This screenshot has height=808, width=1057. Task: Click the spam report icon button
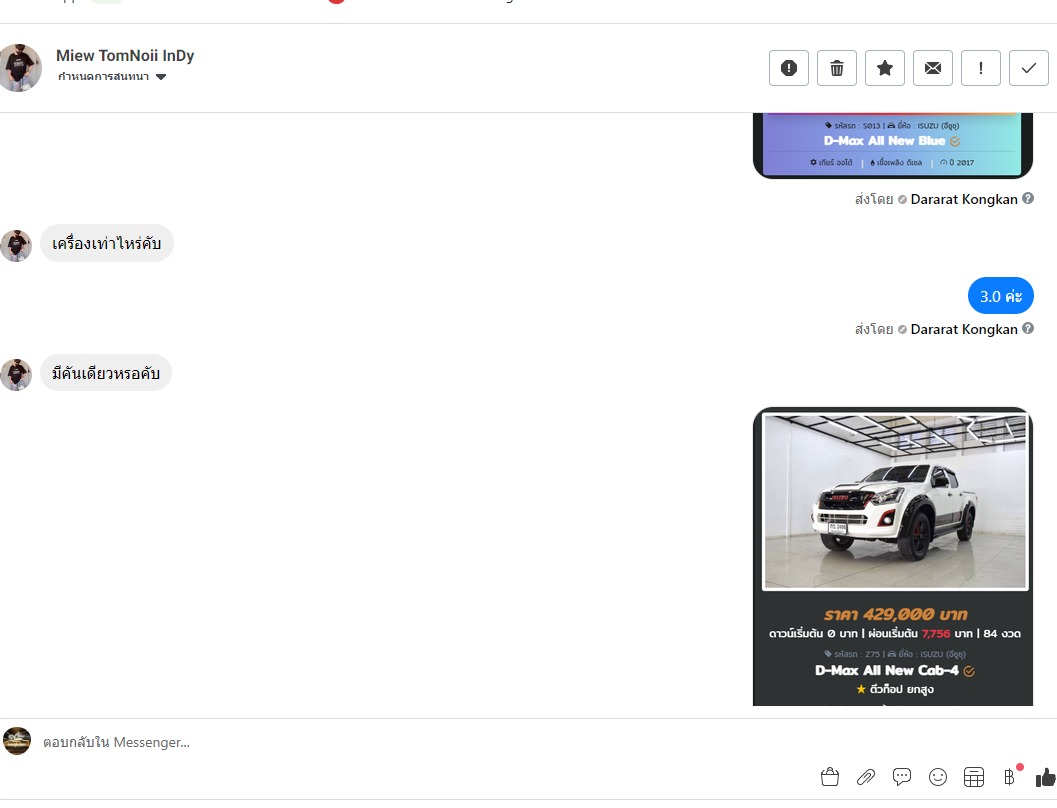pyautogui.click(x=789, y=68)
